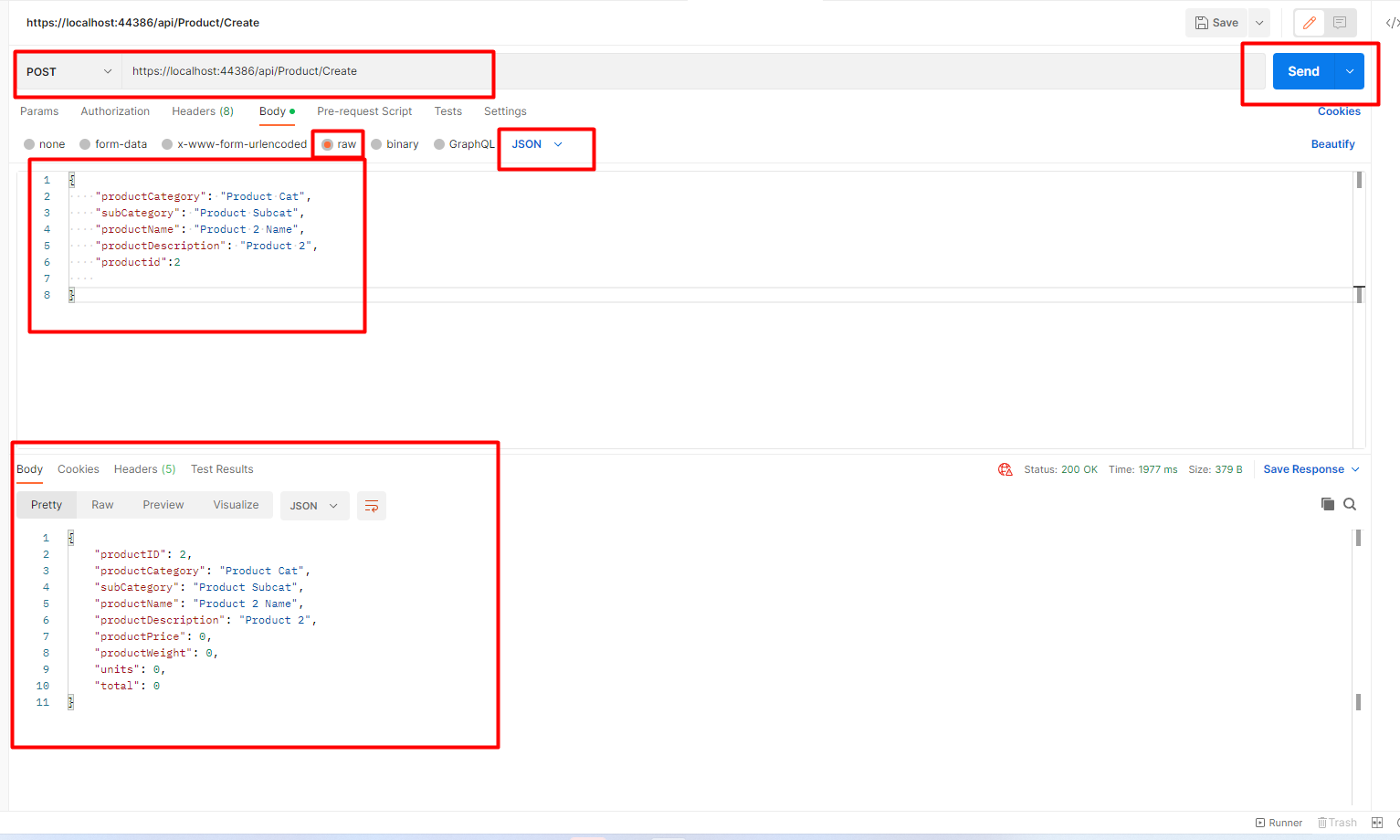Click the request title at top
Screen dimensions: 1400x840
coord(142,23)
